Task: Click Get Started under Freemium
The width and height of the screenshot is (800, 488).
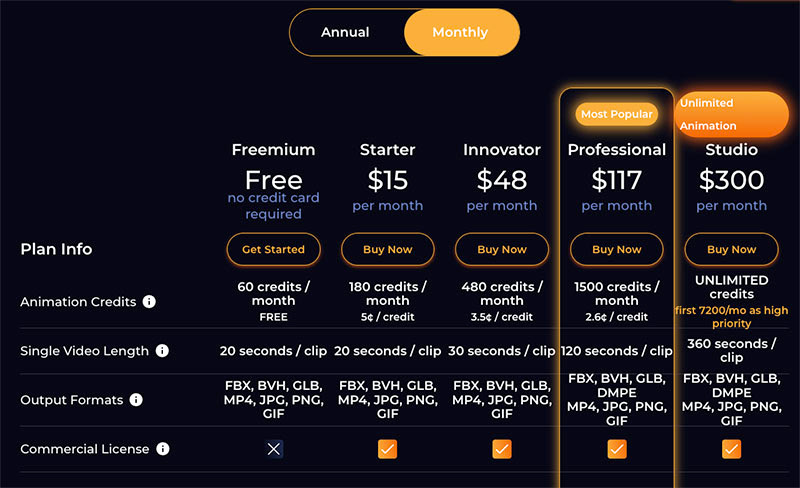Action: click(x=273, y=249)
